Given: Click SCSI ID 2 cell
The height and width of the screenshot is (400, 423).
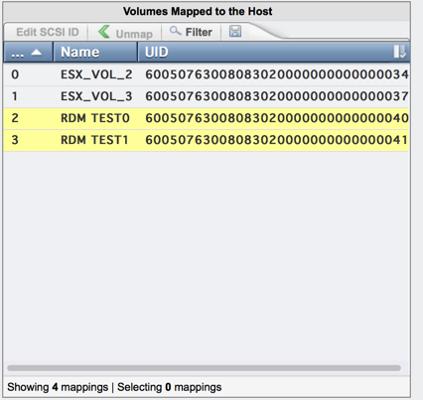Looking at the screenshot, I should (15, 118).
